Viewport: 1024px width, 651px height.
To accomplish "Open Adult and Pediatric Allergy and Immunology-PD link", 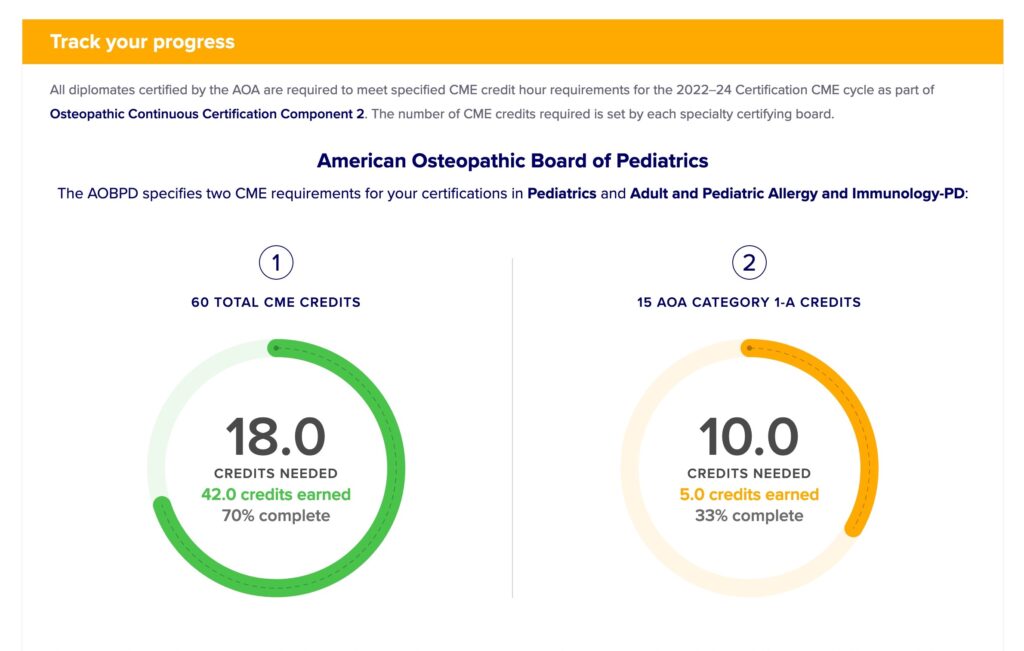I will click(x=797, y=193).
